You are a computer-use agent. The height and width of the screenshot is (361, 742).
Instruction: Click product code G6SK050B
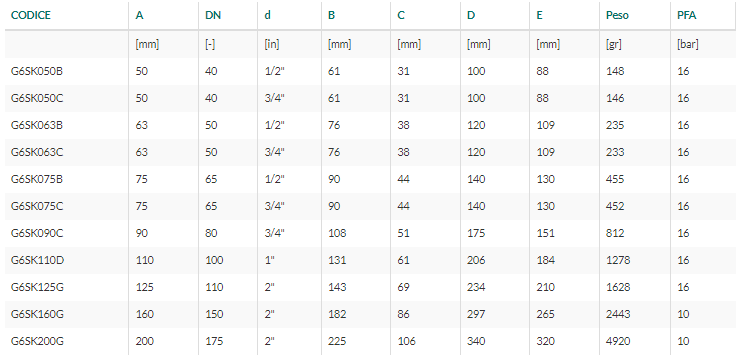(x=37, y=71)
